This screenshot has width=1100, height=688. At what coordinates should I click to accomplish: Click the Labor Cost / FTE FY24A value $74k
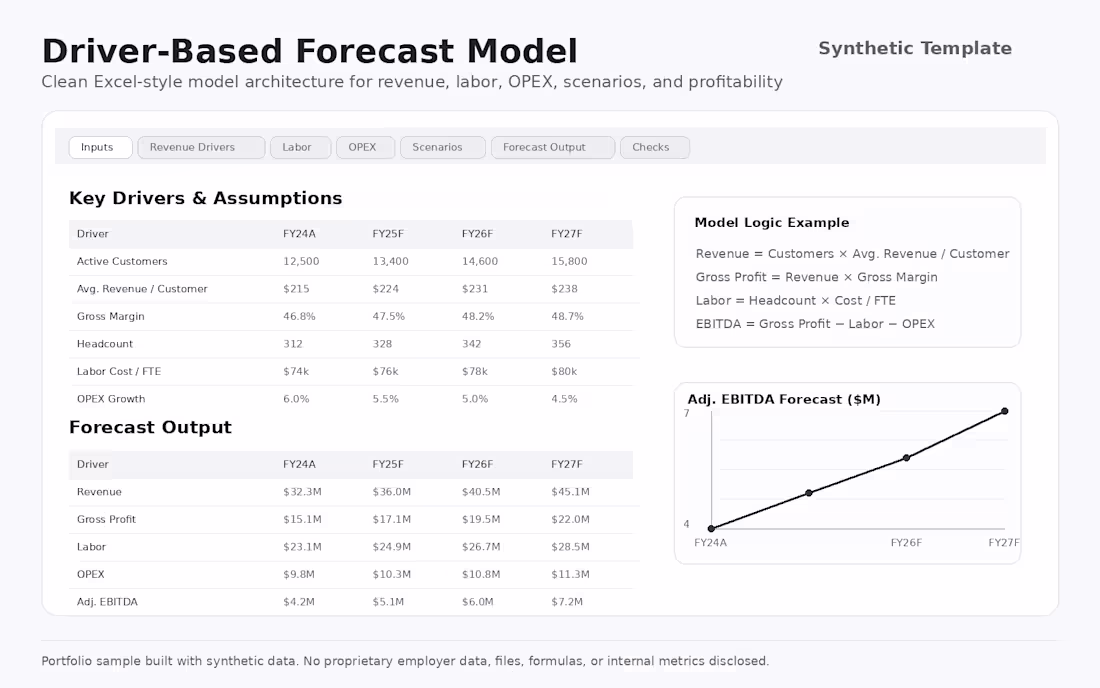tap(296, 371)
